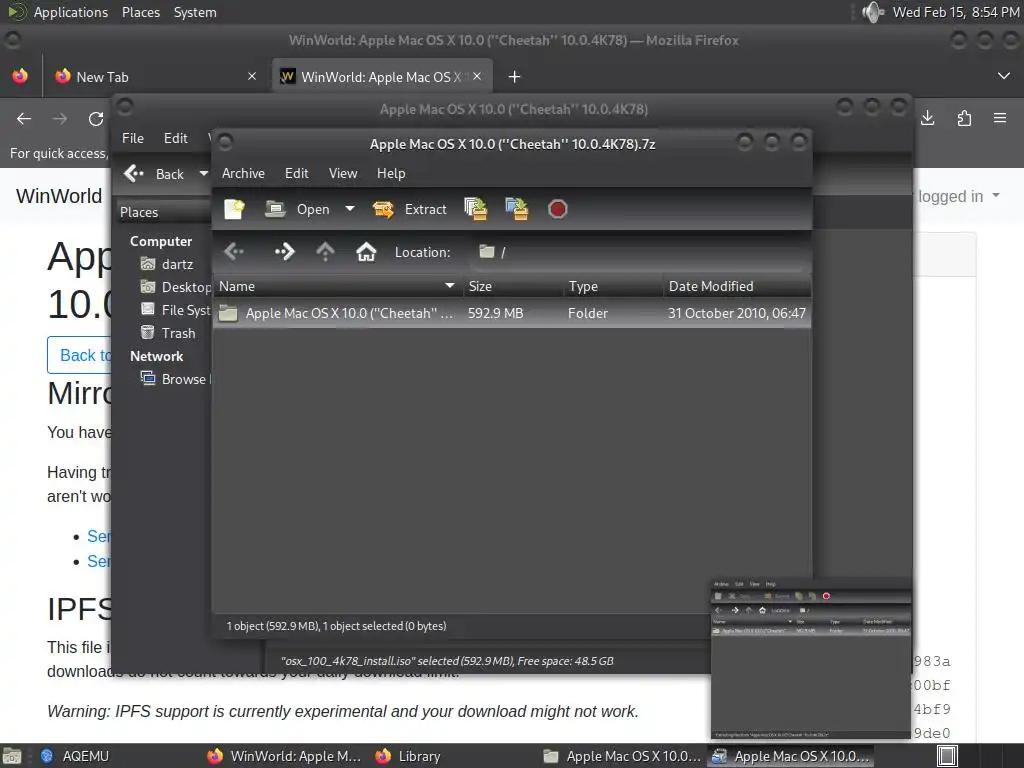Image resolution: width=1024 pixels, height=768 pixels.
Task: Close the New Tab in Firefox
Action: tap(252, 76)
